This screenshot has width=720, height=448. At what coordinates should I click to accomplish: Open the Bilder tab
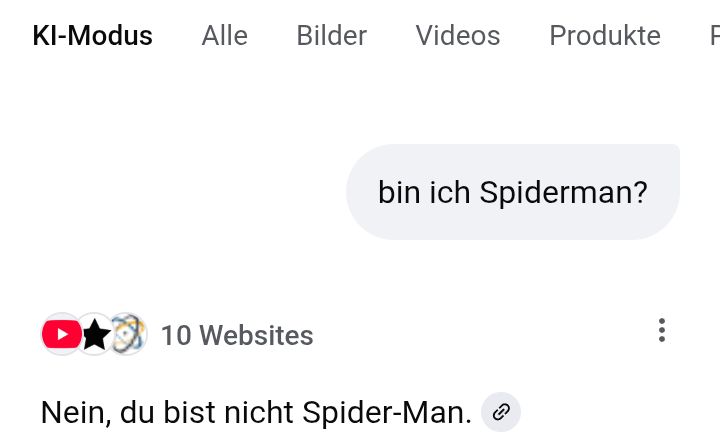[331, 36]
